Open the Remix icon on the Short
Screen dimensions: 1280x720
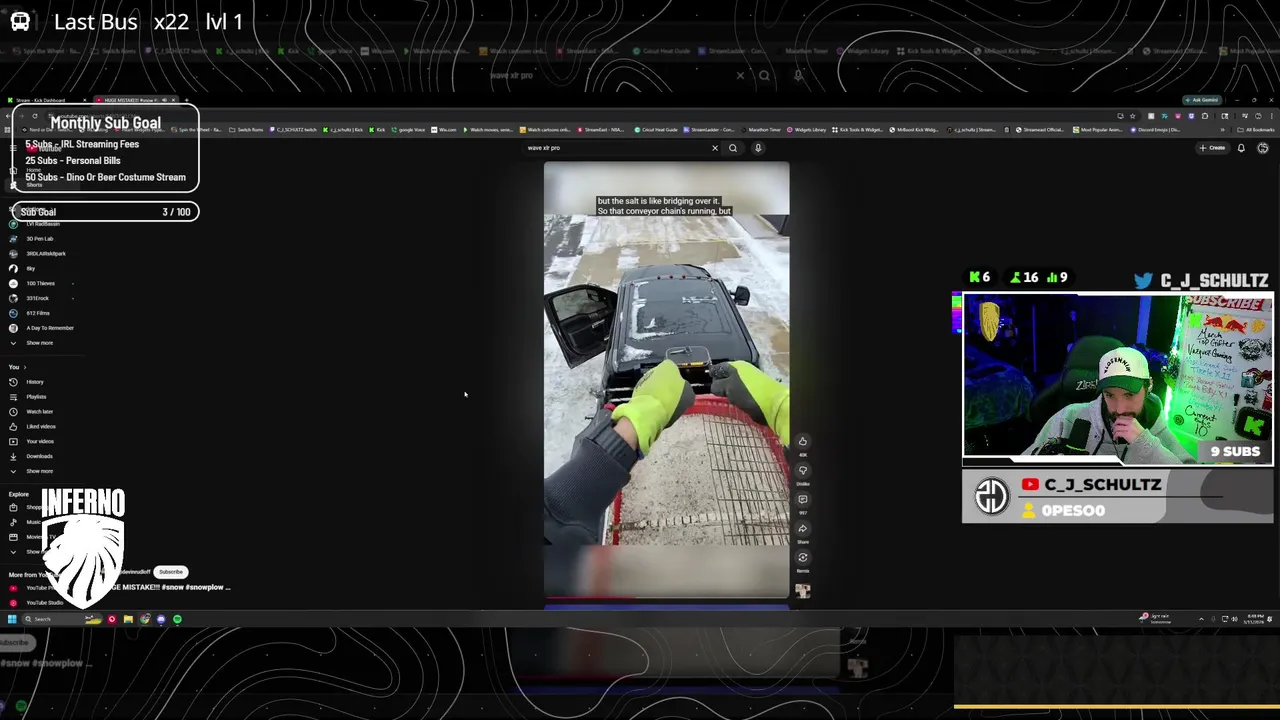click(x=802, y=557)
